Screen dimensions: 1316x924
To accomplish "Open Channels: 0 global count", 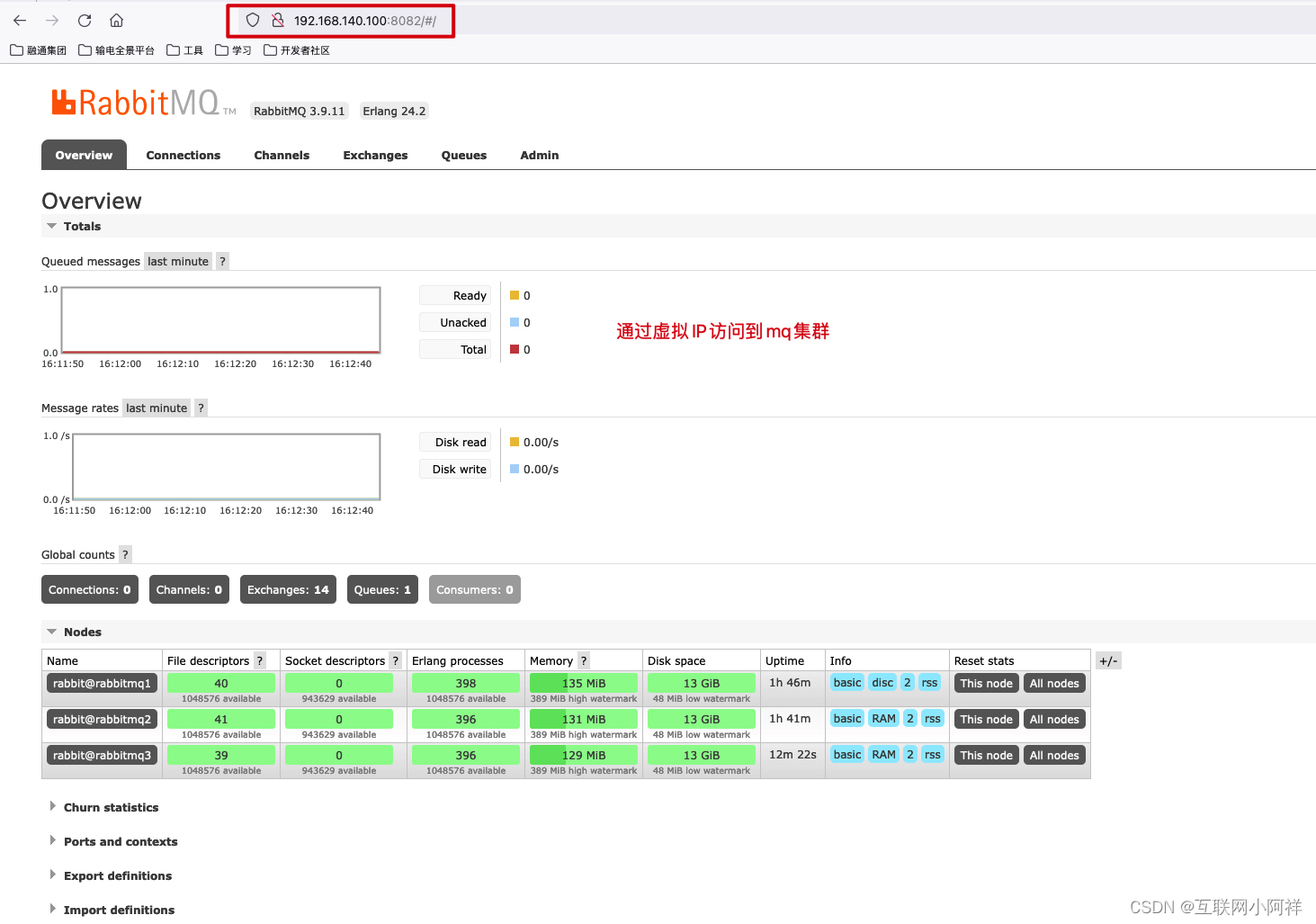I will (189, 589).
